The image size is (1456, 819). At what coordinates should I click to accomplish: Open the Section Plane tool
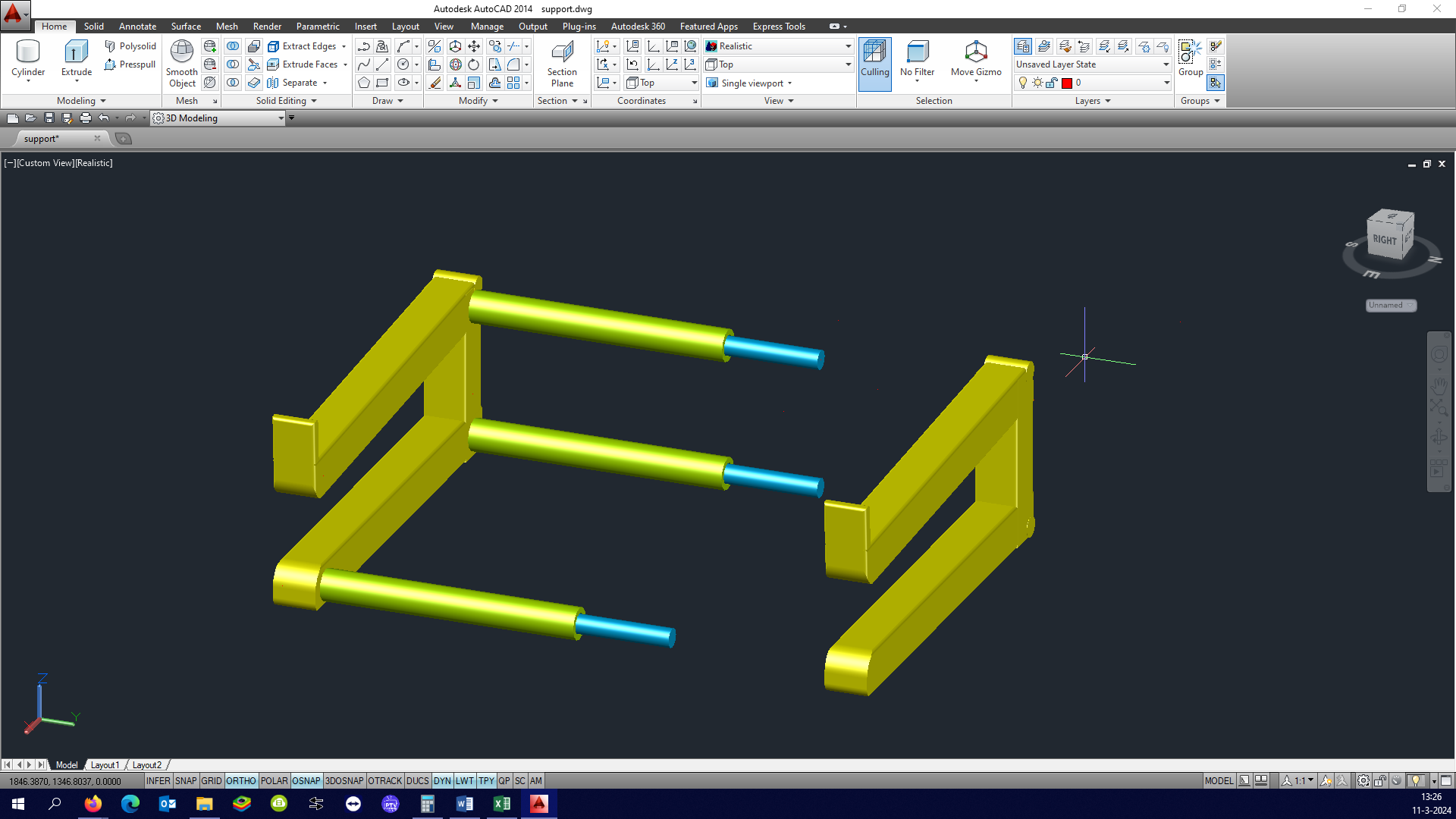coord(562,64)
